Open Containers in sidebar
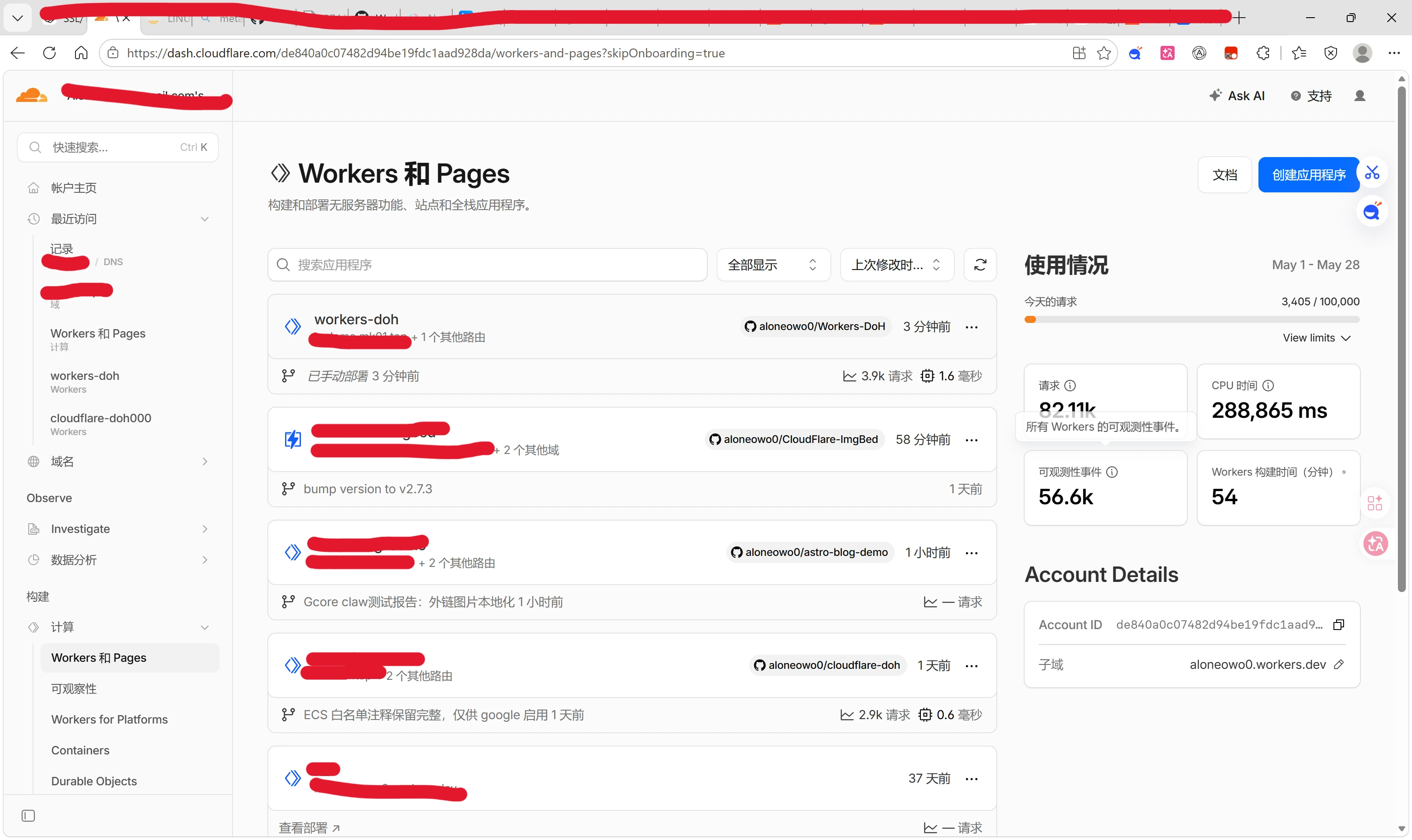Image resolution: width=1412 pixels, height=840 pixels. 80,750
